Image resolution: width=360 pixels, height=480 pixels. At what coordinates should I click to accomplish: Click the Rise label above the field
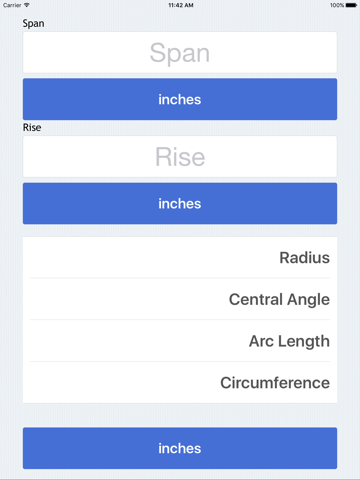(x=32, y=127)
